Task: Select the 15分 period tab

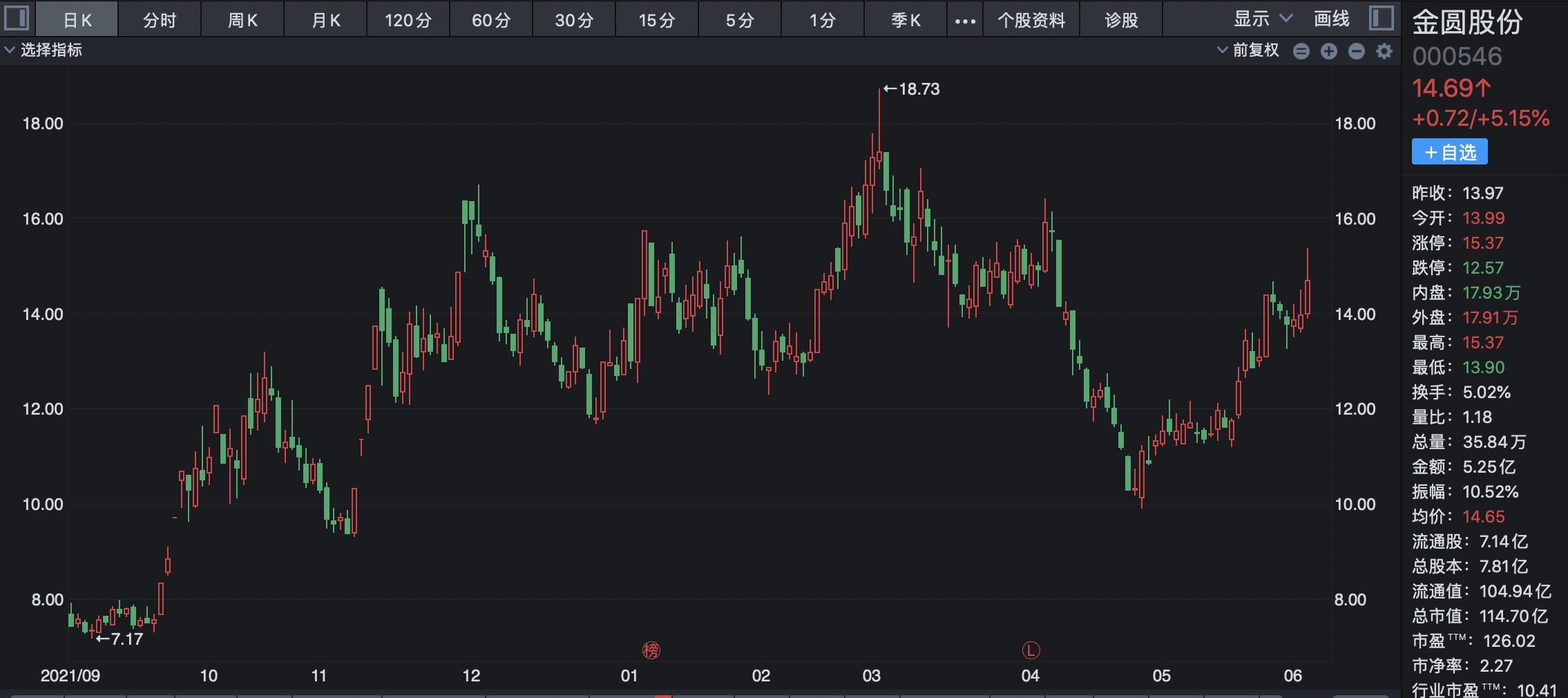Action: pos(657,20)
